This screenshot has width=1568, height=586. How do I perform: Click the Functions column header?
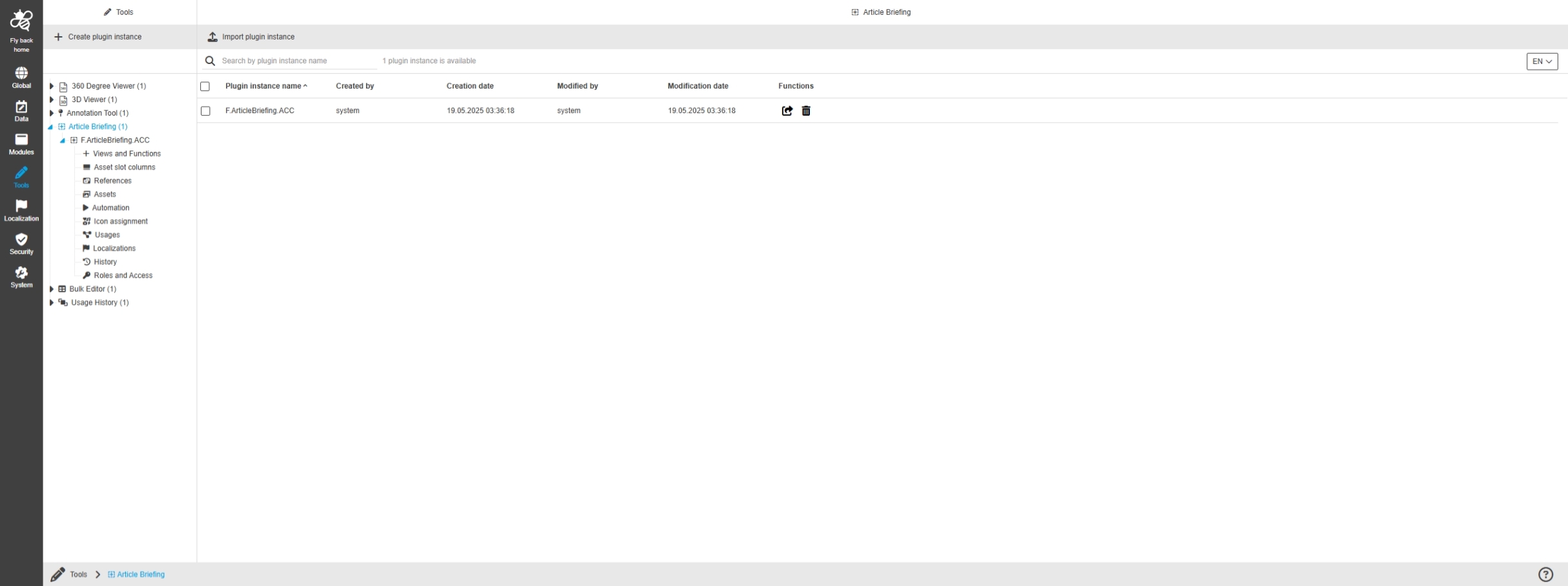tap(796, 86)
